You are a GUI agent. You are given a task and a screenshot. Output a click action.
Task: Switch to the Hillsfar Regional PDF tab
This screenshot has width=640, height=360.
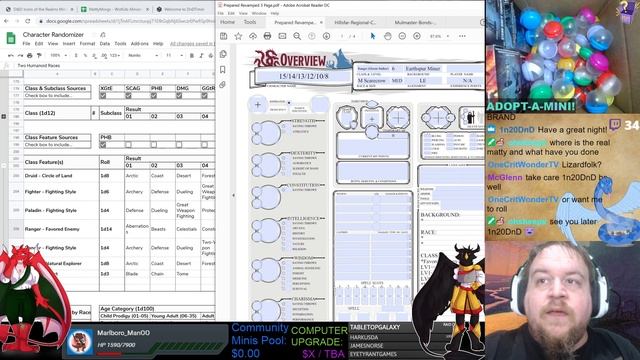[355, 22]
